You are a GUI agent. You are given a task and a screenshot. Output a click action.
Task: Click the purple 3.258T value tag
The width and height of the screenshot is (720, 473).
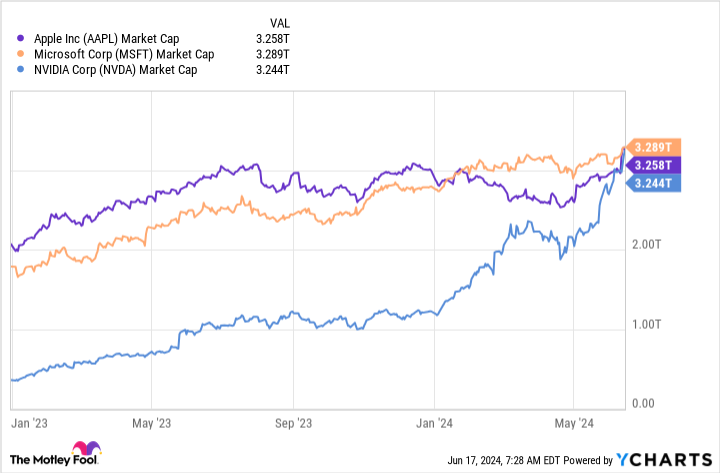650,164
